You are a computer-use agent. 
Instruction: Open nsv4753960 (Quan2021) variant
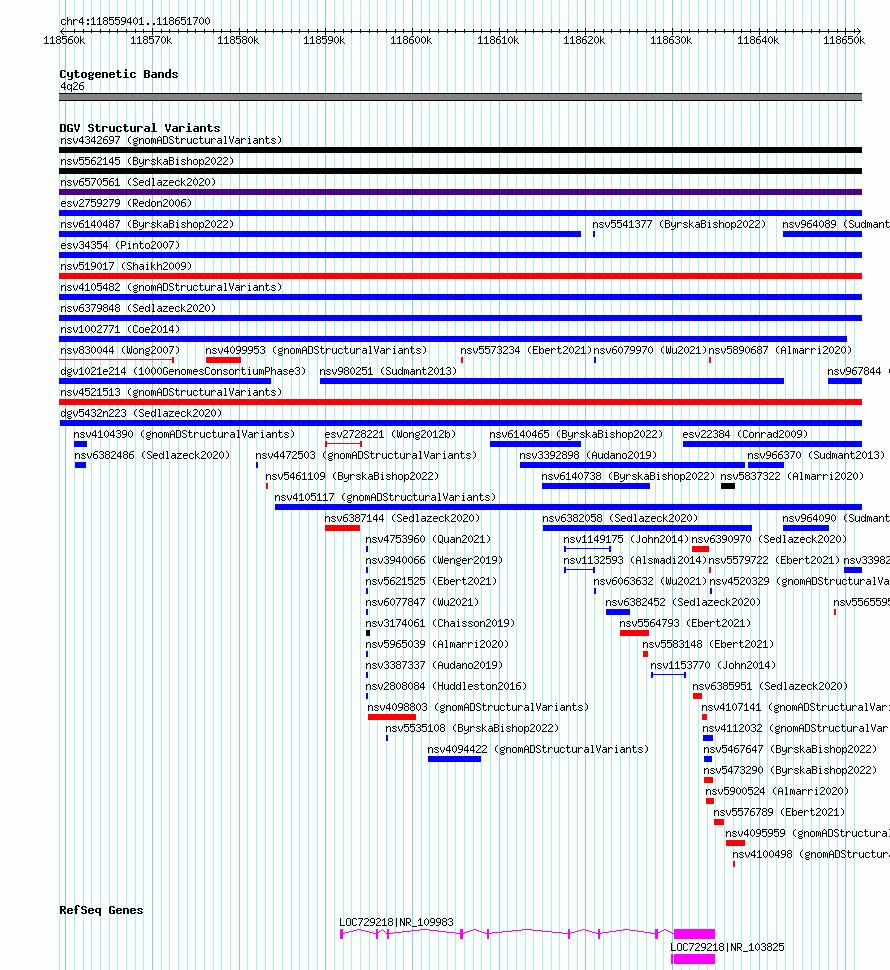pyautogui.click(x=428, y=540)
